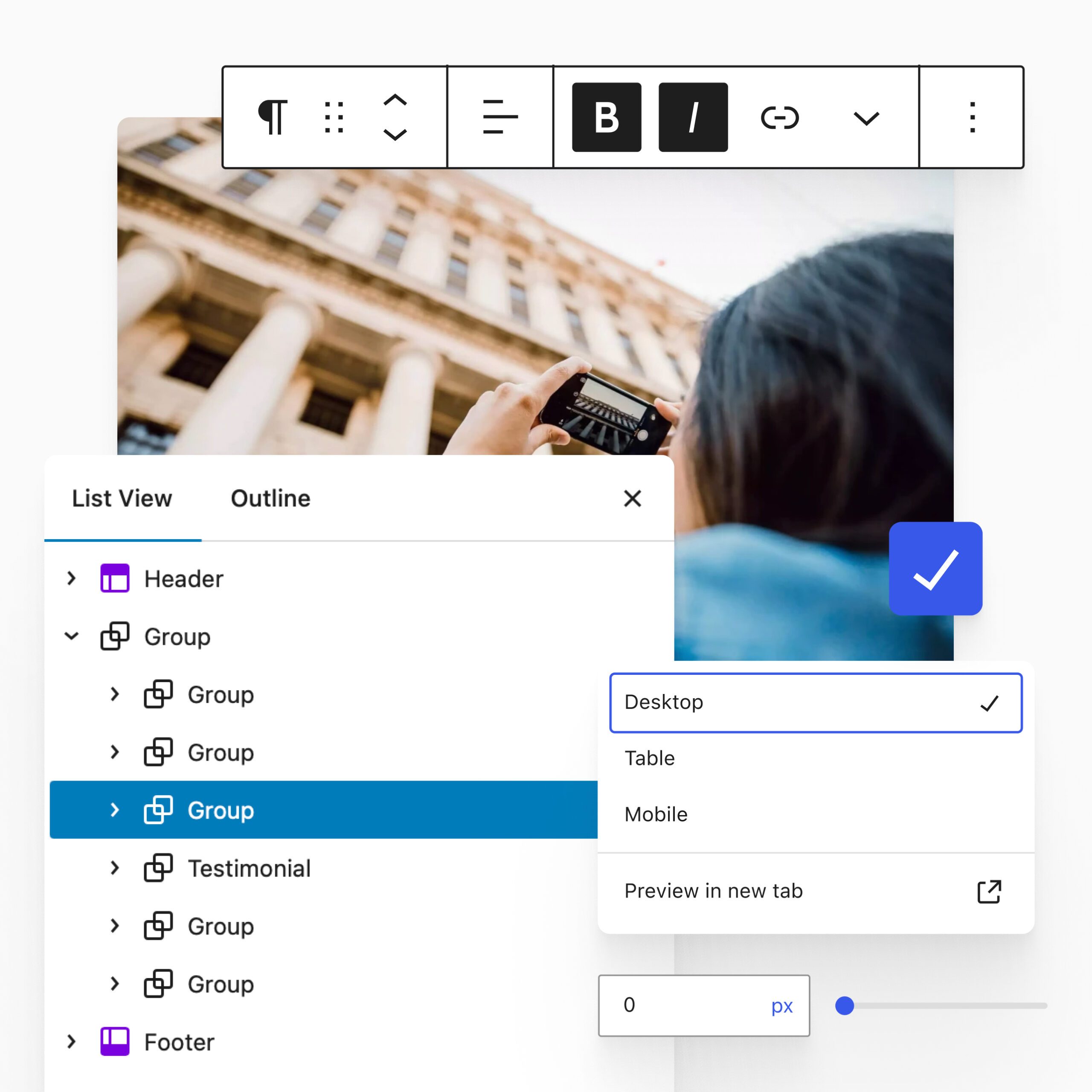This screenshot has width=1092, height=1092.
Task: Click the drag handle dots icon
Action: (x=334, y=117)
